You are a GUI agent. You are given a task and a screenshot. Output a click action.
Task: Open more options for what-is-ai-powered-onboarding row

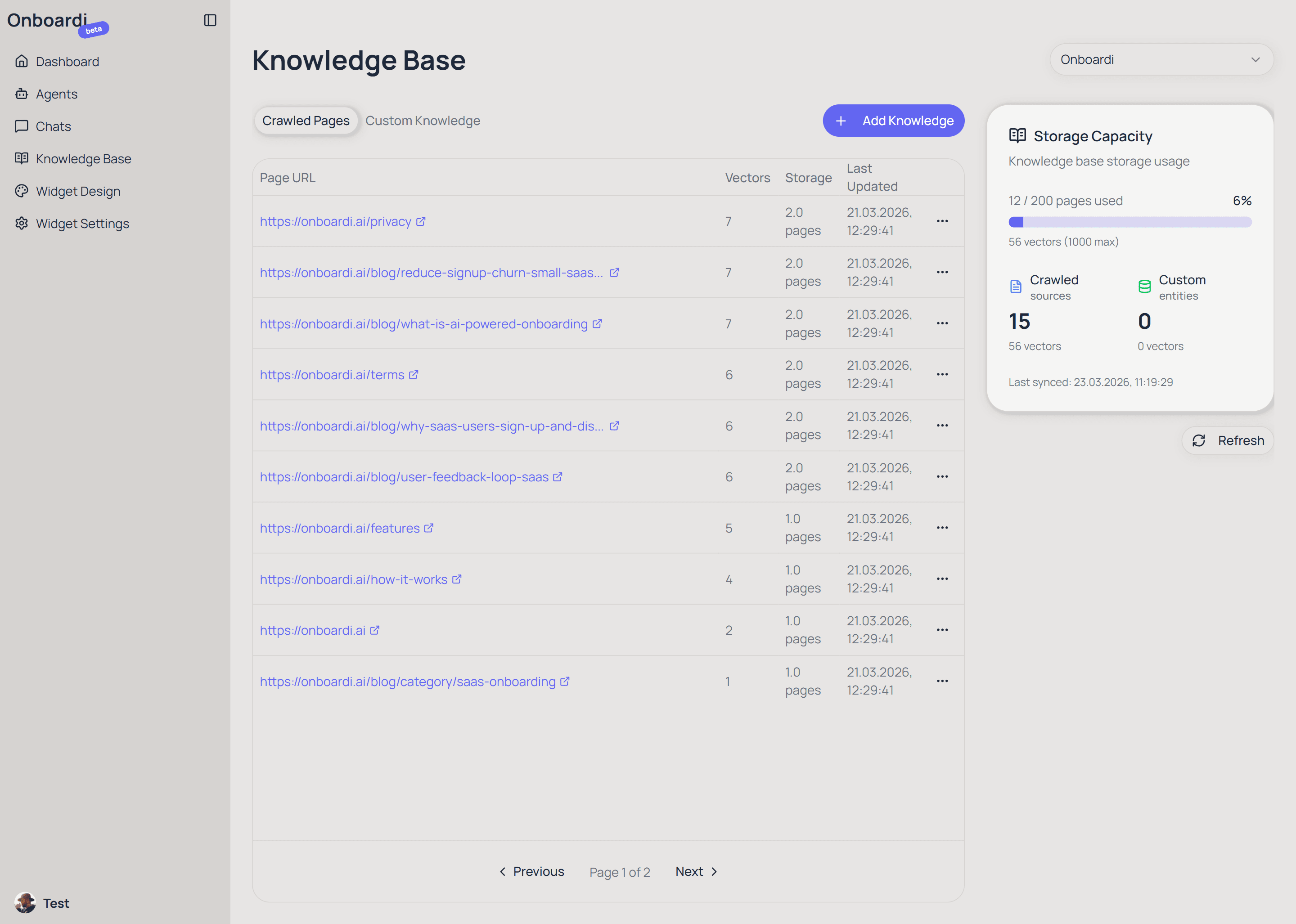coord(943,324)
